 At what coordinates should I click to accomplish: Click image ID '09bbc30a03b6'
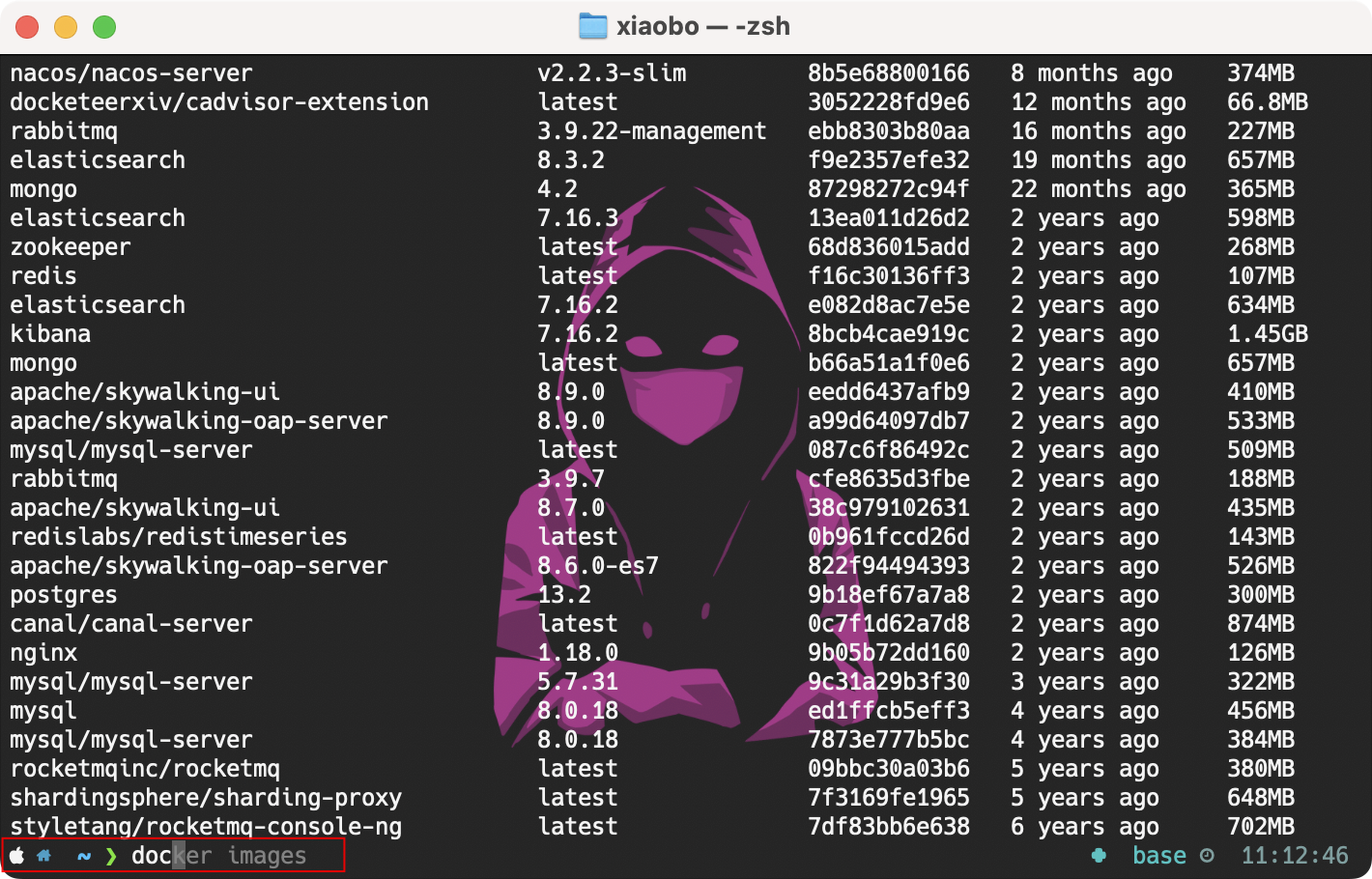[889, 769]
